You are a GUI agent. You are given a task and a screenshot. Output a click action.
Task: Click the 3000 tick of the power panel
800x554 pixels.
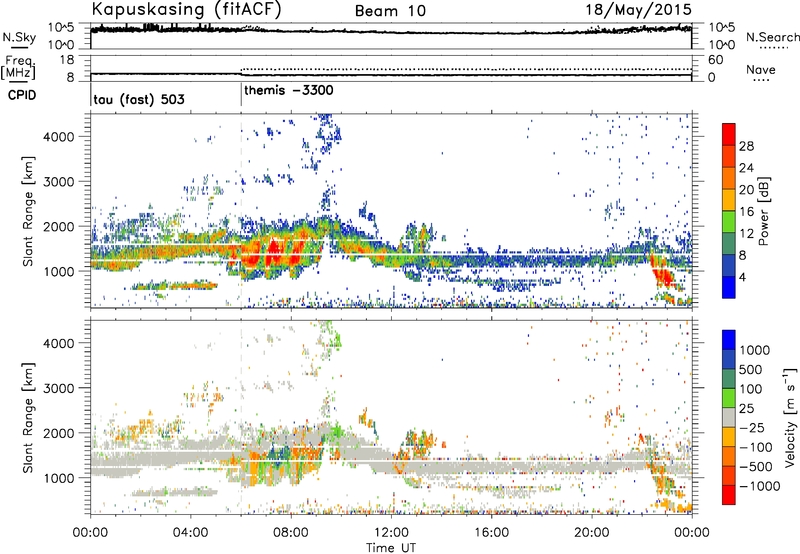(x=59, y=182)
